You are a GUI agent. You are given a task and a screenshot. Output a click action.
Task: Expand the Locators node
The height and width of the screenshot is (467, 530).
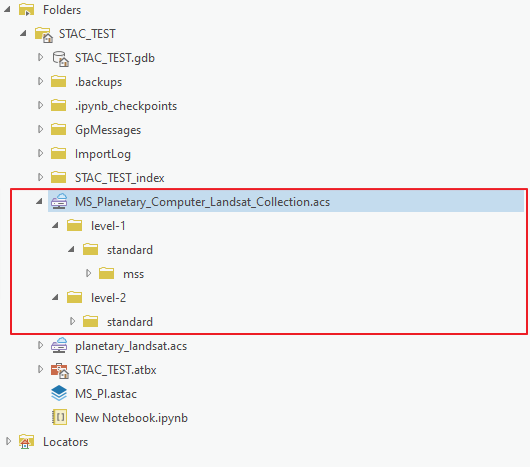coord(8,441)
